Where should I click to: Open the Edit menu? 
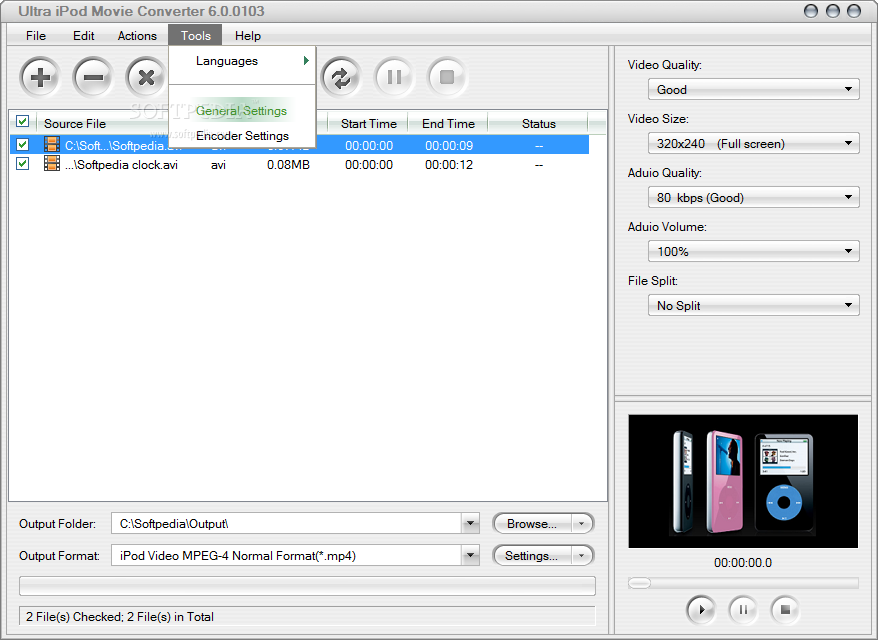pyautogui.click(x=83, y=35)
